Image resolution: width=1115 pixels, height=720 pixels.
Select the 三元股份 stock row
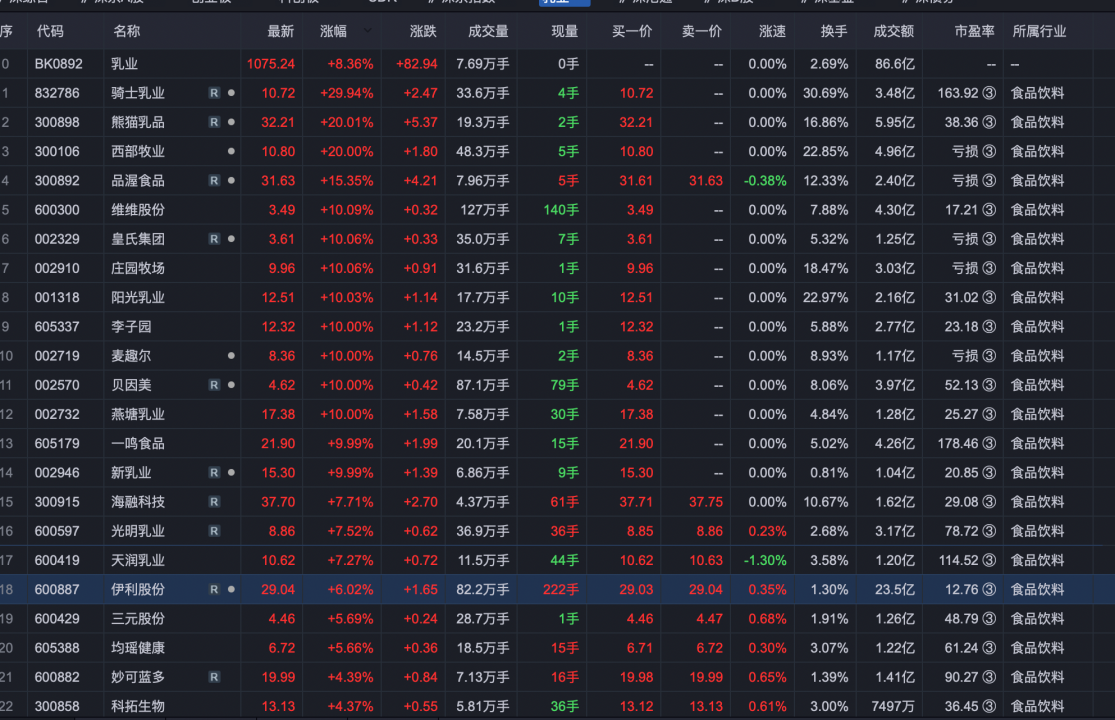[138, 619]
